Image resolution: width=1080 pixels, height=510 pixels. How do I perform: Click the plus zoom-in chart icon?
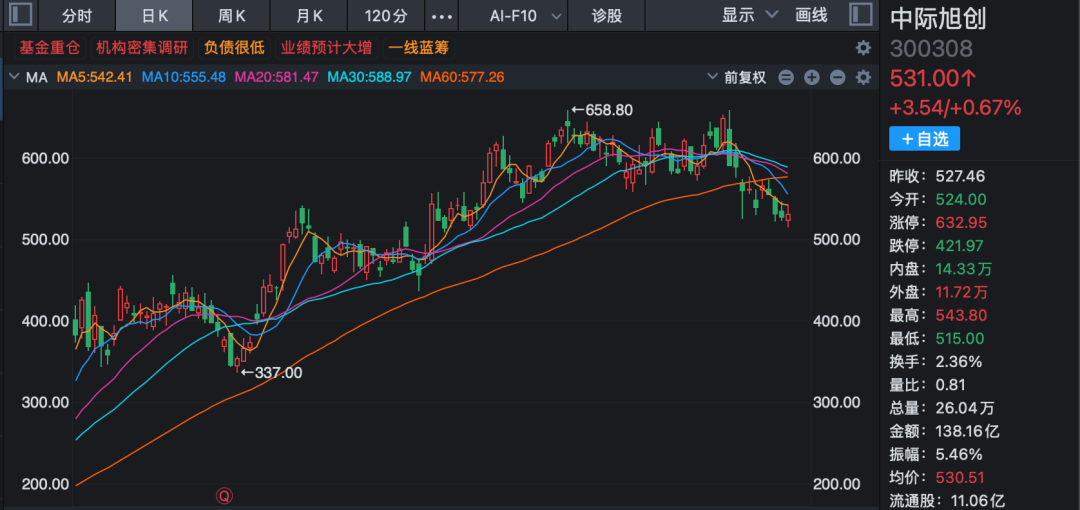812,77
